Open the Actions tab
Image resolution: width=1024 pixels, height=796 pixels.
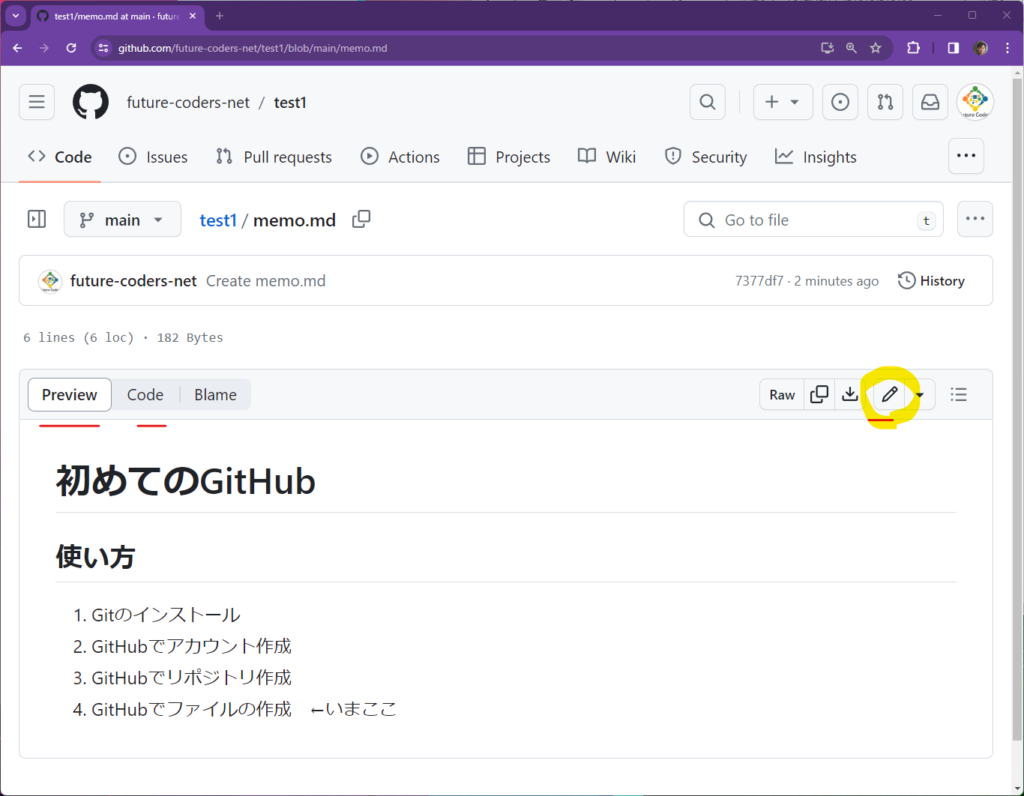click(x=400, y=157)
